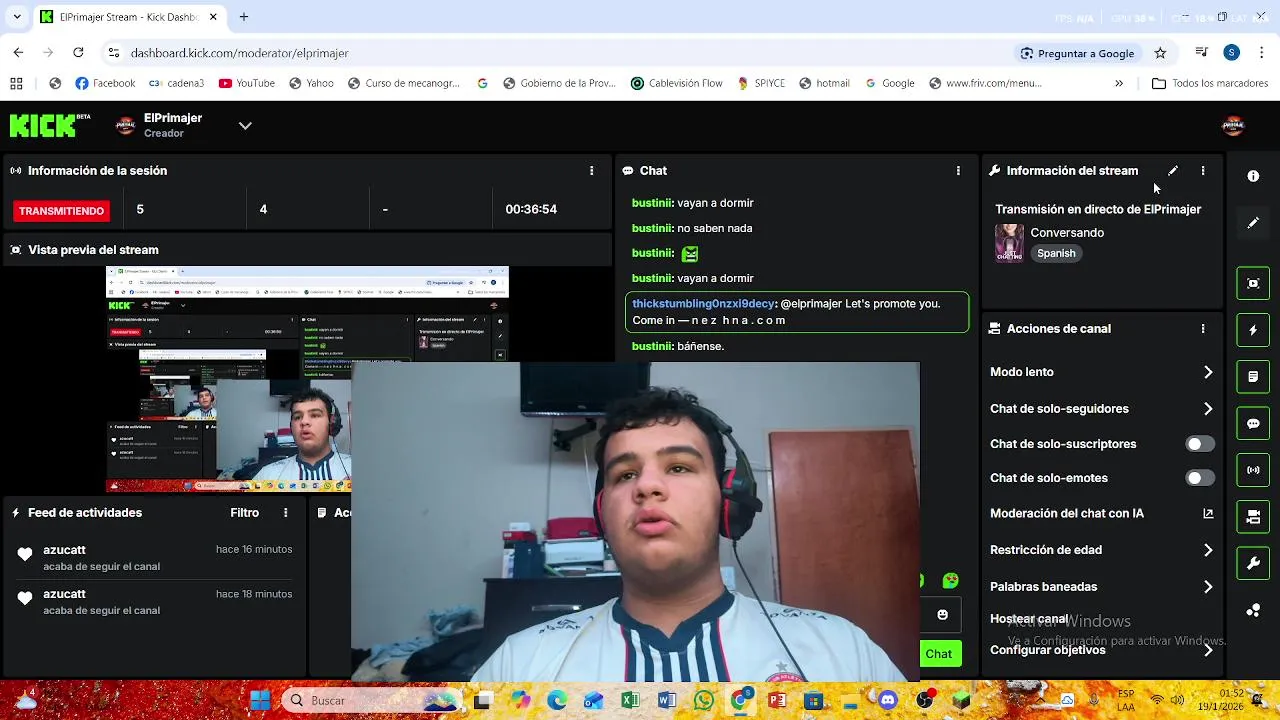Click azucatt follow from hace 16 minutos
Viewport: 1280px width, 720px height.
[x=155, y=557]
